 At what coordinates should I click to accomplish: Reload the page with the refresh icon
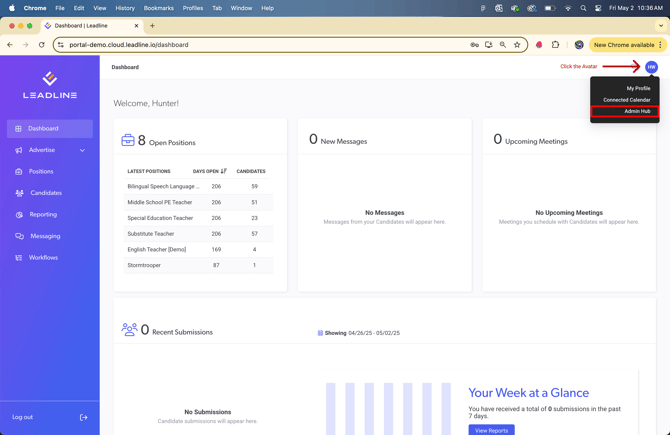point(41,44)
